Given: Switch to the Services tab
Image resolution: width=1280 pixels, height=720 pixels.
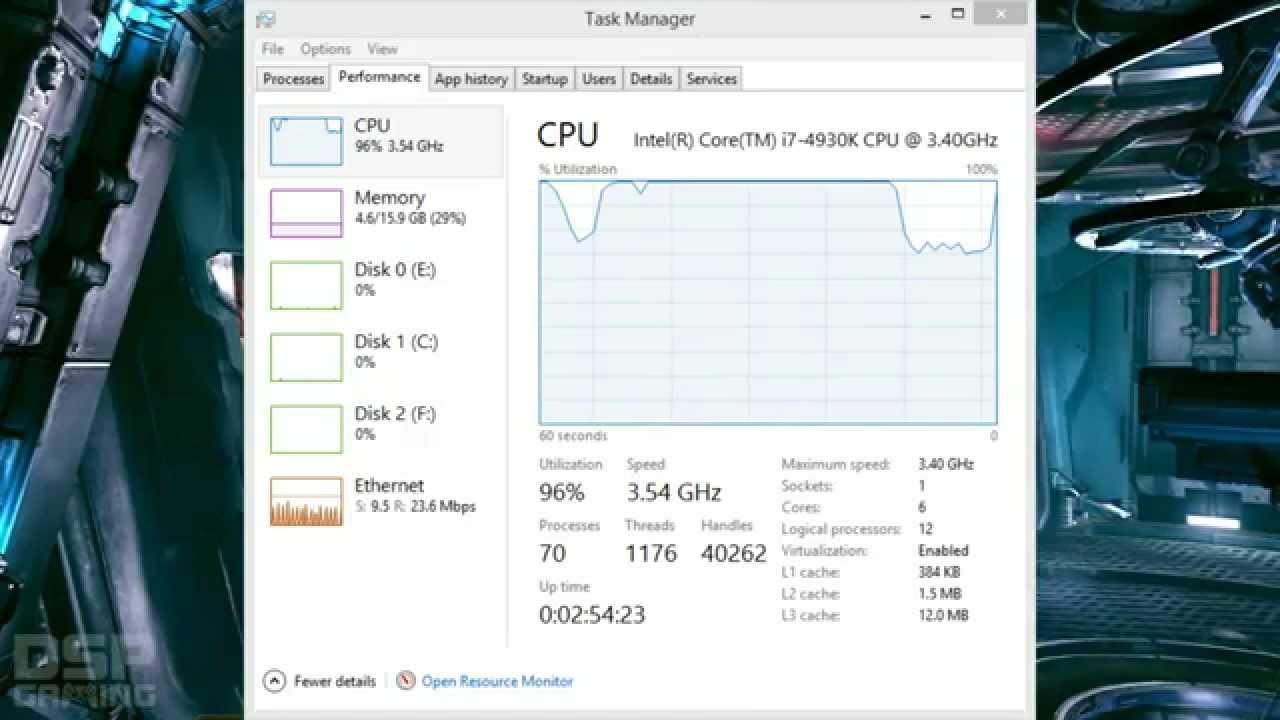Looking at the screenshot, I should (x=711, y=79).
